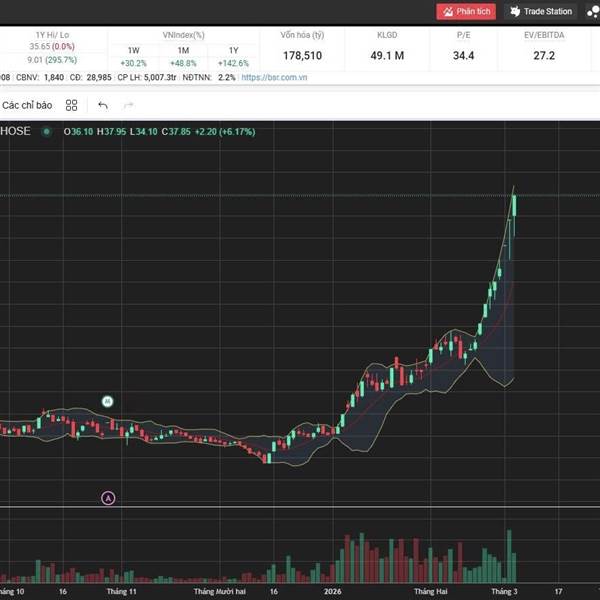The height and width of the screenshot is (600, 600).
Task: Select the P/E value 34.4
Action: tap(463, 56)
